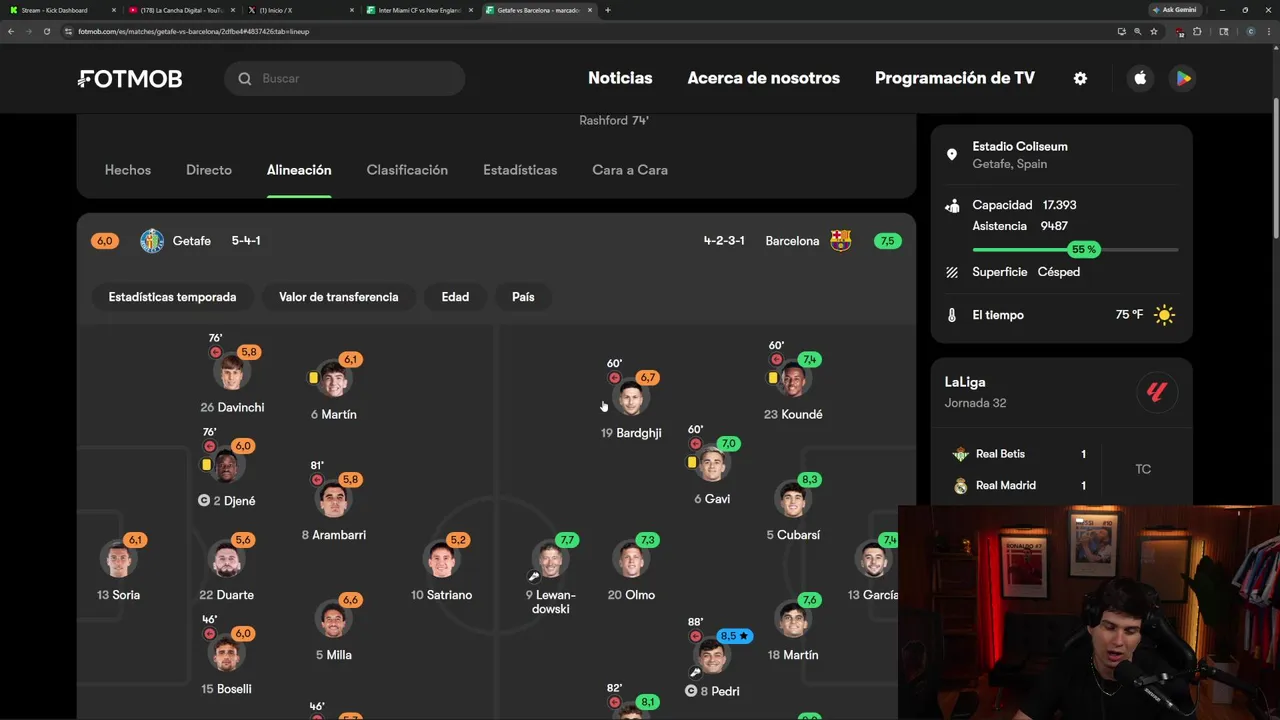Open Ask Gemini in Chrome

point(1174,10)
